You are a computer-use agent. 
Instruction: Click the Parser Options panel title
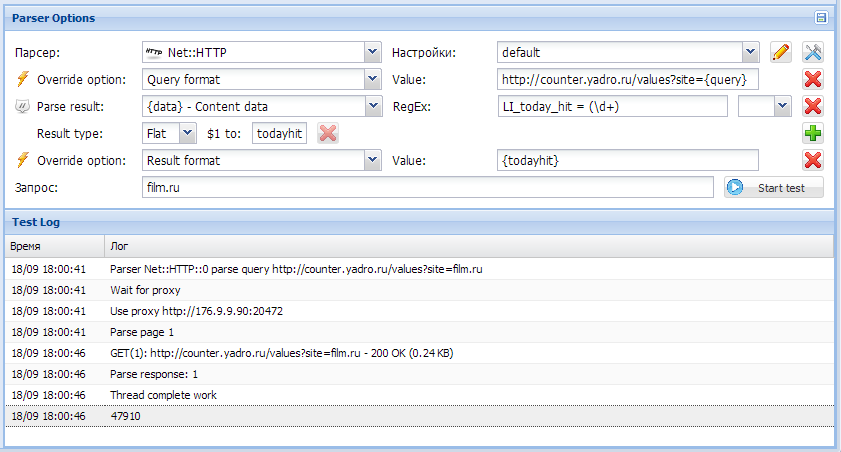(54, 18)
